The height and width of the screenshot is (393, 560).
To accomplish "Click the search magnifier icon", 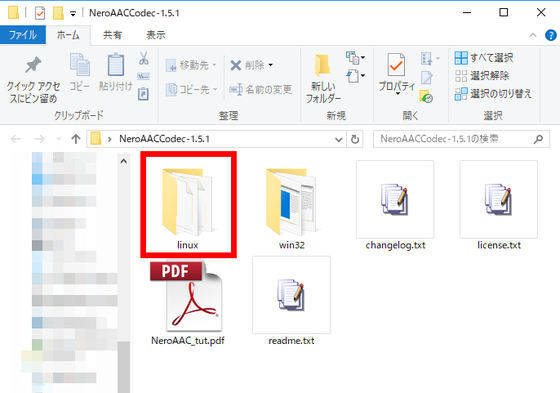I will coord(538,139).
